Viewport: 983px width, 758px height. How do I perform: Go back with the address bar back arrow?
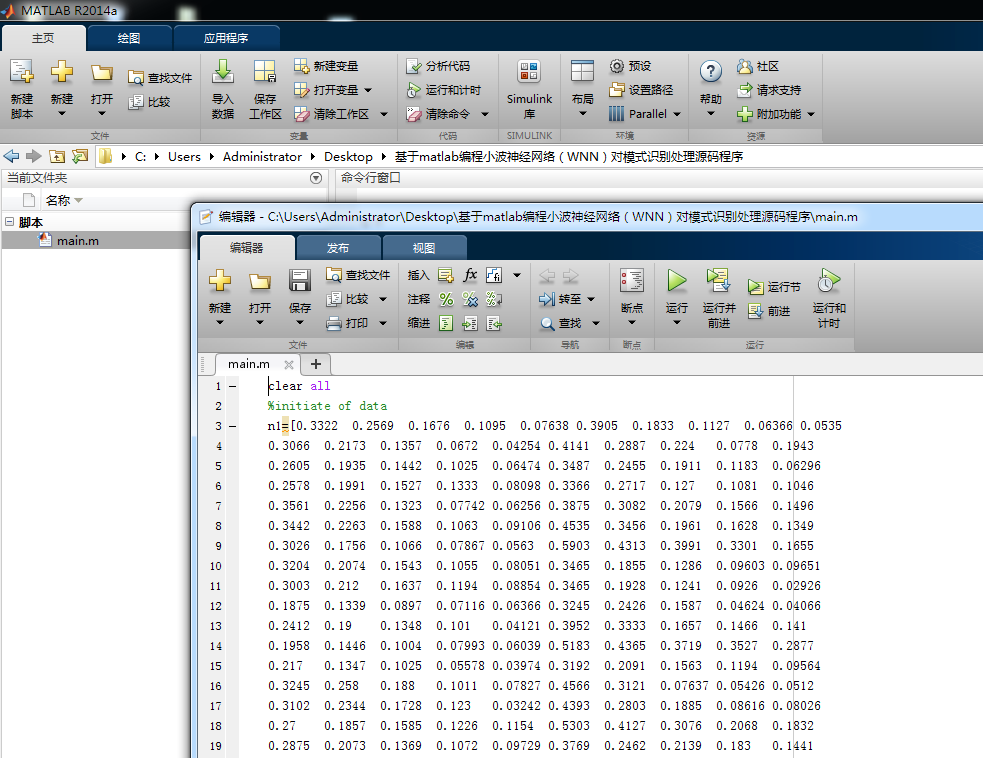[x=11, y=156]
